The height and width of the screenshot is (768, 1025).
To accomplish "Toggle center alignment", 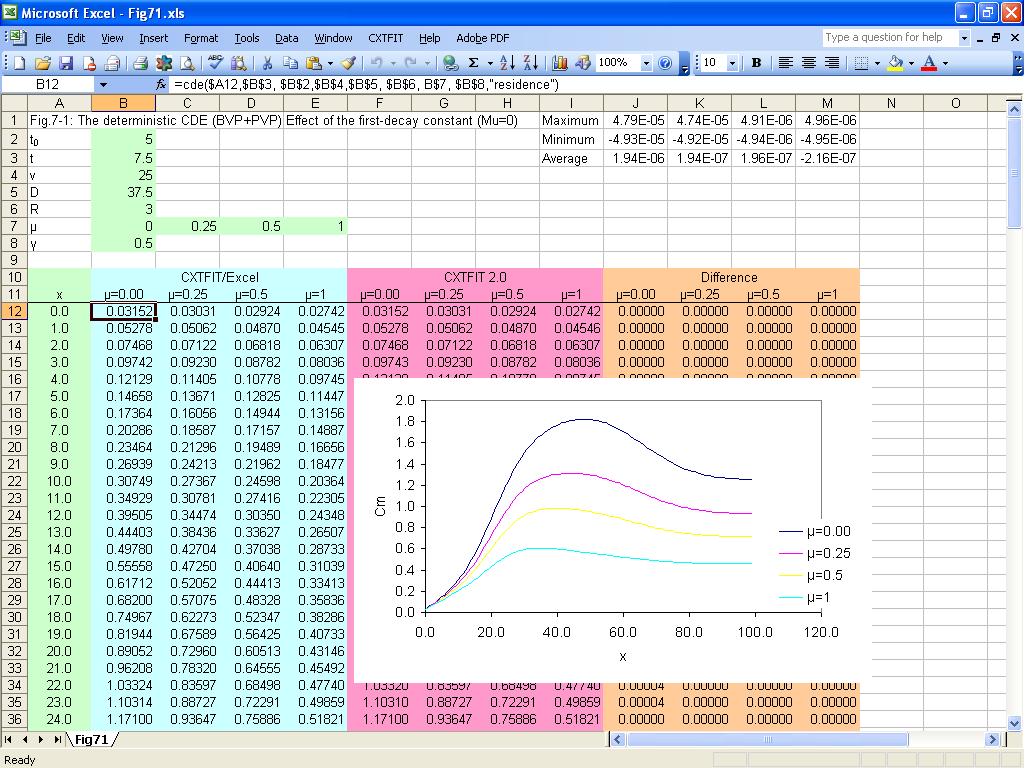I will click(810, 62).
